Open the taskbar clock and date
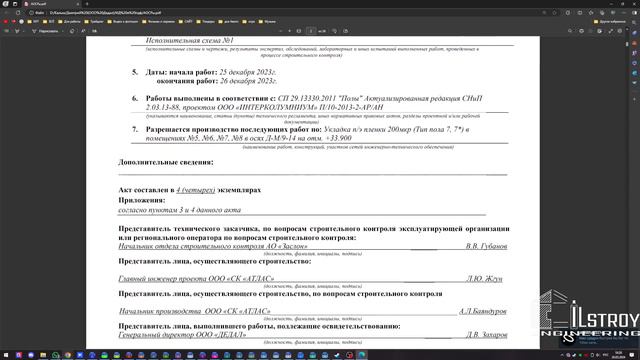 point(619,355)
